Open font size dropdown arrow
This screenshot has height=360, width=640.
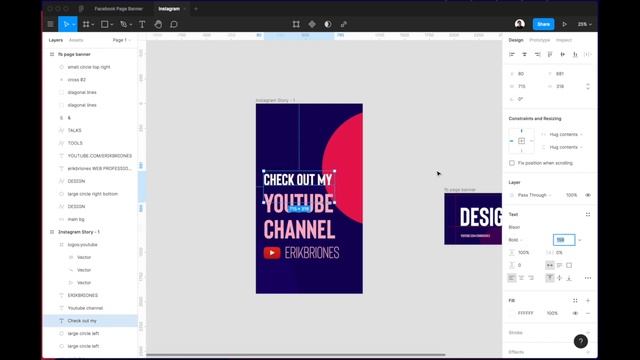580,240
